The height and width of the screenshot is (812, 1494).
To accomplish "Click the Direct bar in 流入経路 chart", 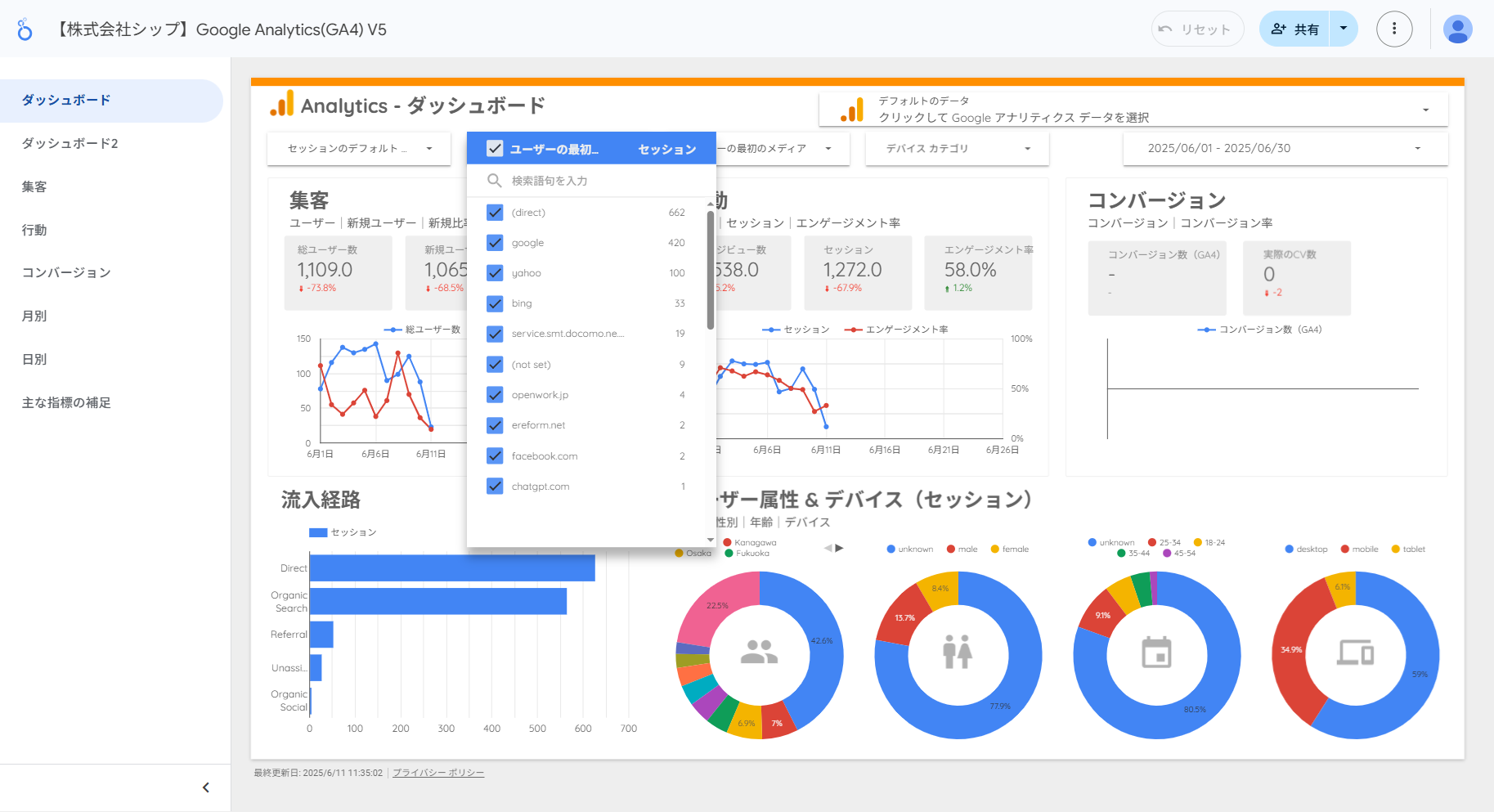I will click(452, 568).
